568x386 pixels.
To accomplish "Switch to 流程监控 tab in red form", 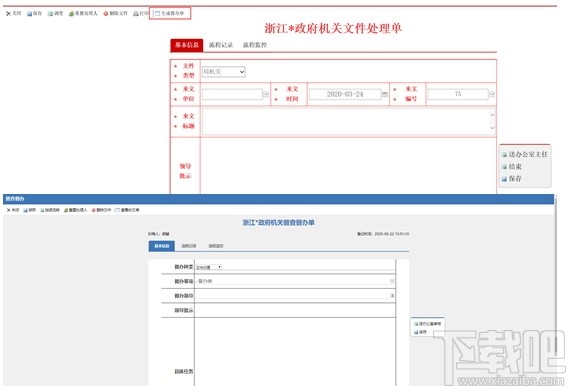I will point(255,45).
